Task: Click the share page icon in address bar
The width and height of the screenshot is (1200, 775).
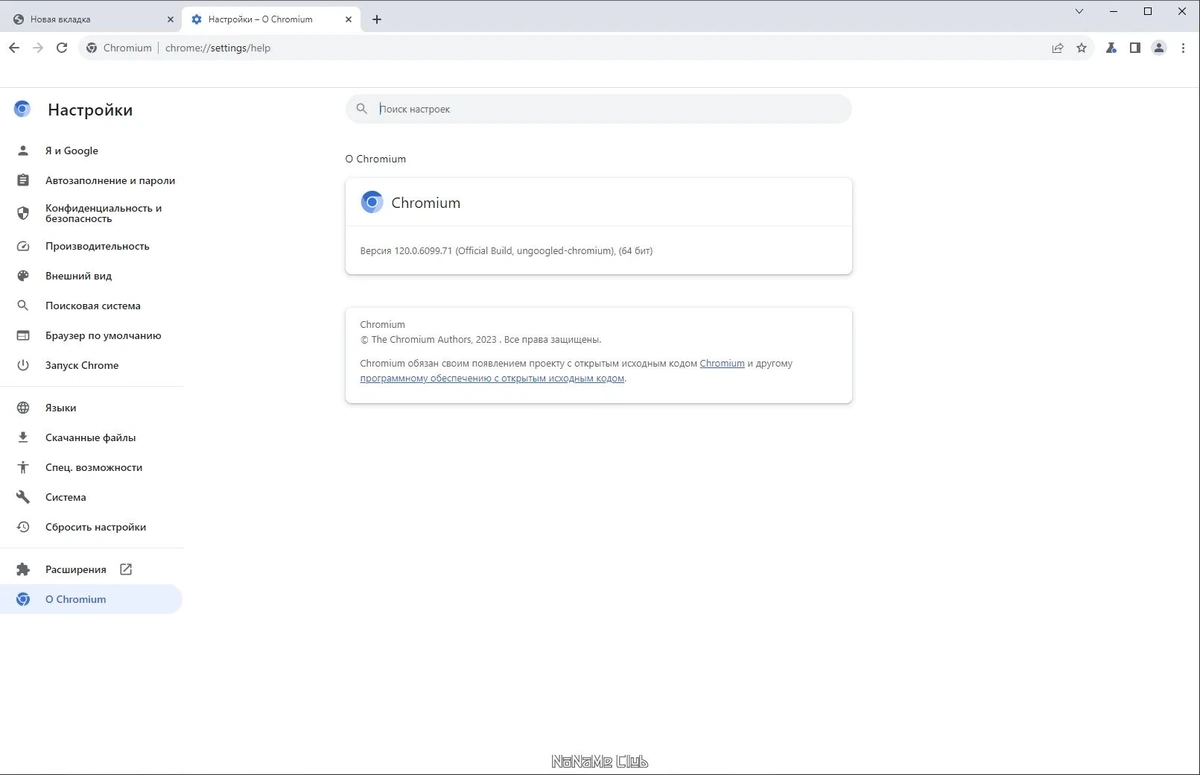Action: (1057, 47)
